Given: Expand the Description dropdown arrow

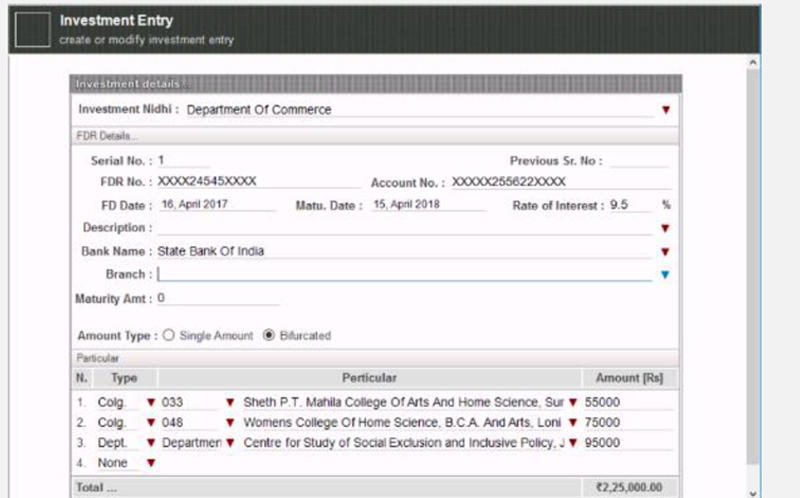Looking at the screenshot, I should (665, 228).
